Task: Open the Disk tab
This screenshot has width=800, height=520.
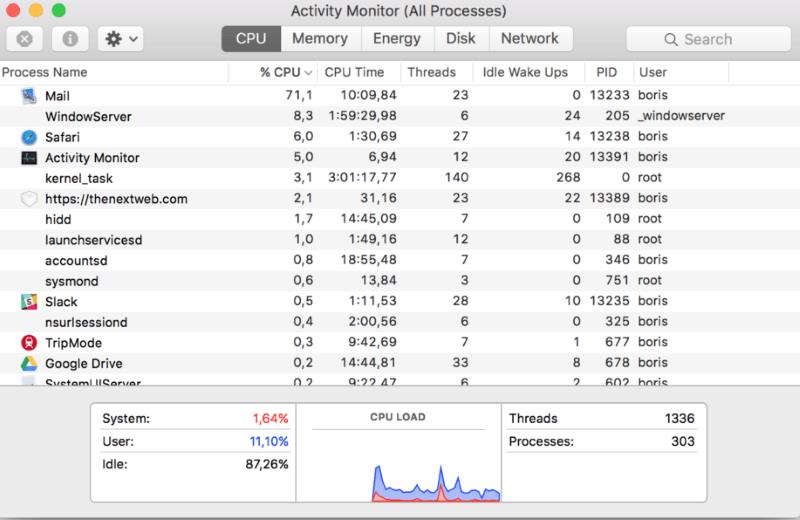Action: tap(461, 39)
